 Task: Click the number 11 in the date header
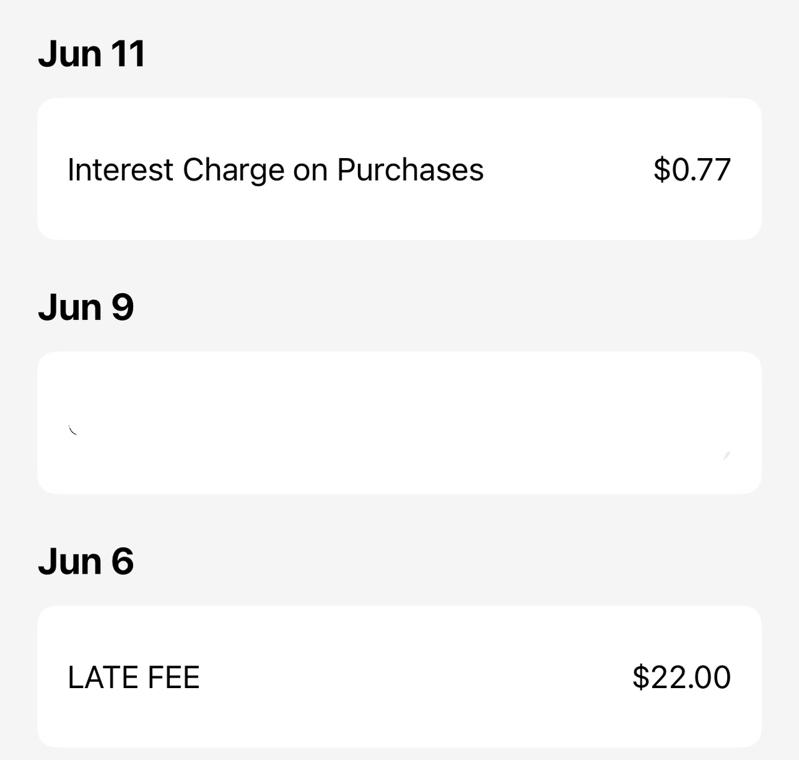(x=128, y=54)
